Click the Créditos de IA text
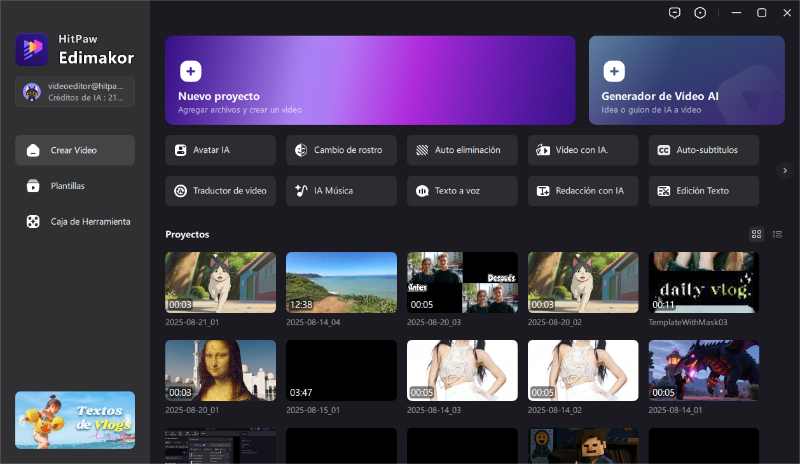Screen dimensions: 800x464 tap(86, 97)
